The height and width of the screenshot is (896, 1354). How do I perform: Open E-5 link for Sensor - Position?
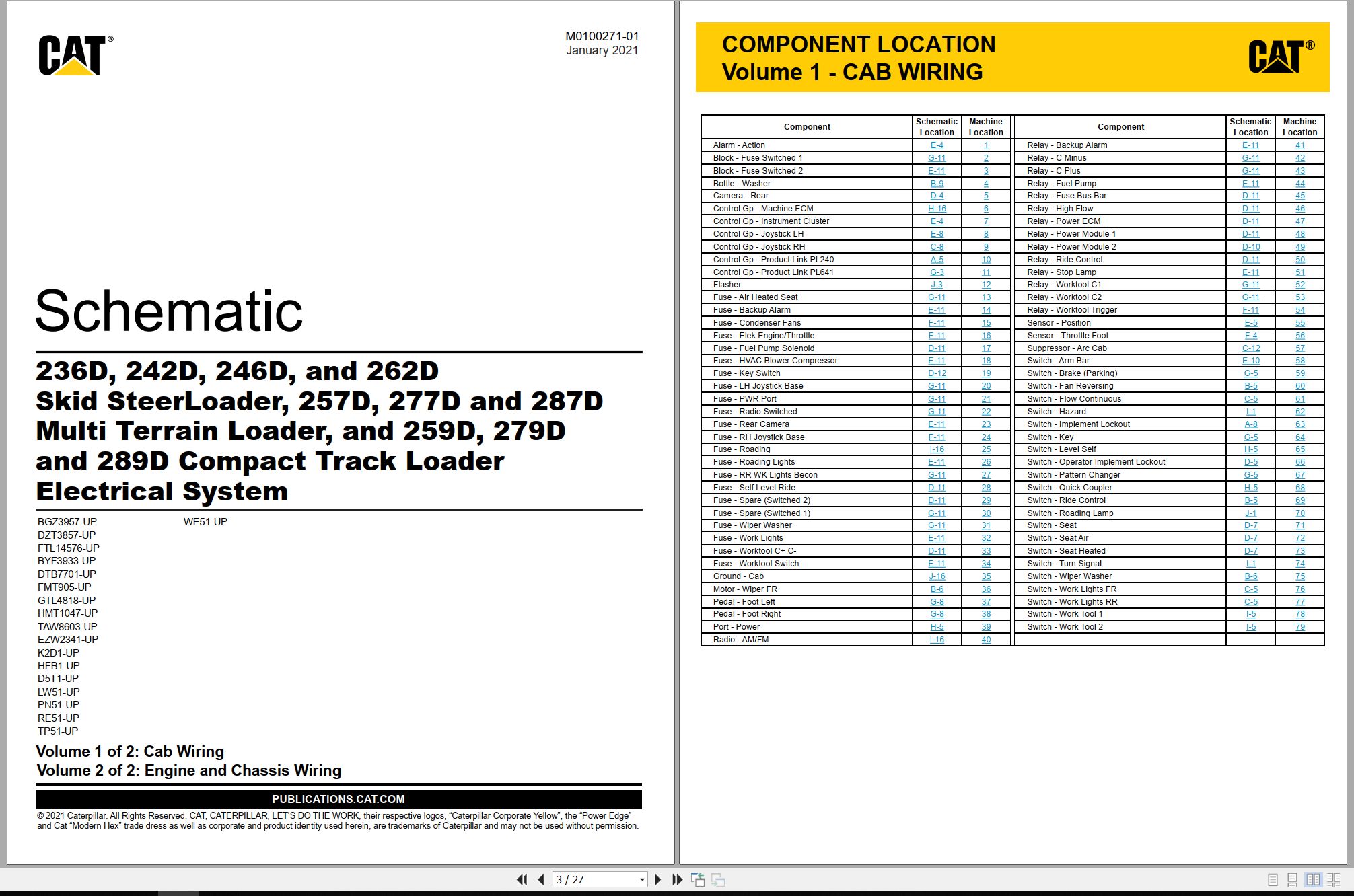click(1250, 323)
